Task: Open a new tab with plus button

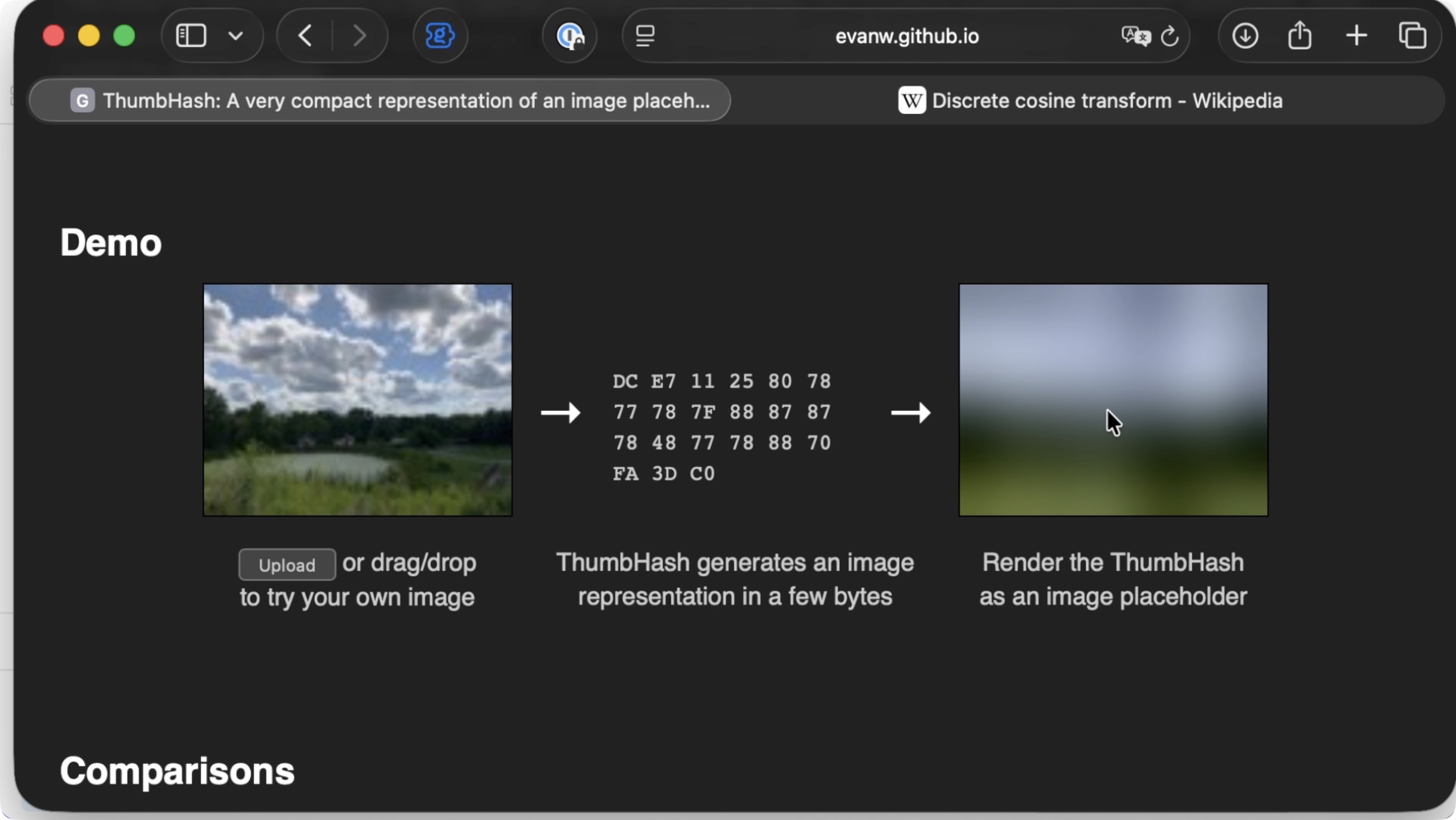Action: (x=1356, y=36)
